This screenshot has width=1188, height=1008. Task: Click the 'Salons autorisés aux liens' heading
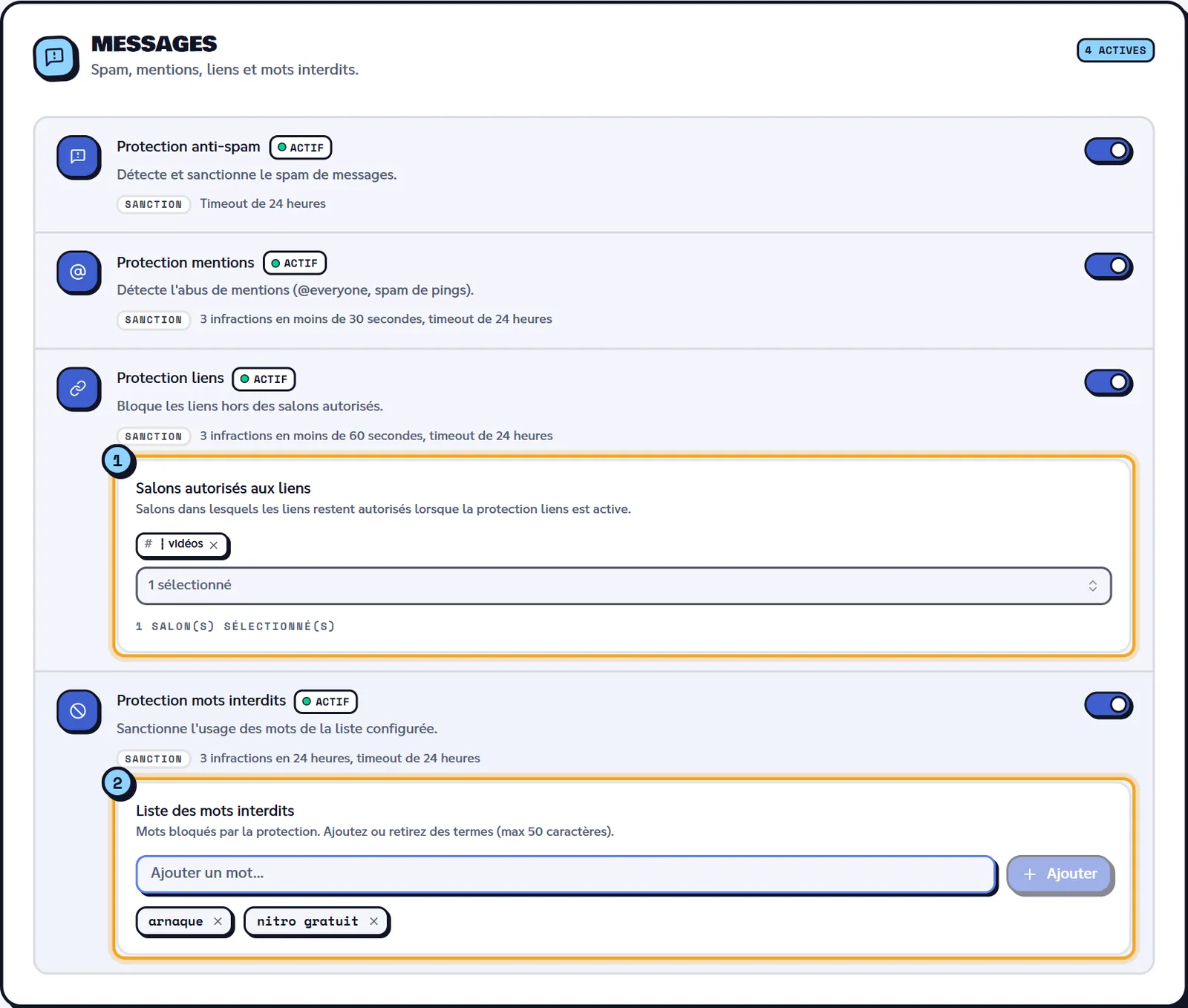[223, 488]
